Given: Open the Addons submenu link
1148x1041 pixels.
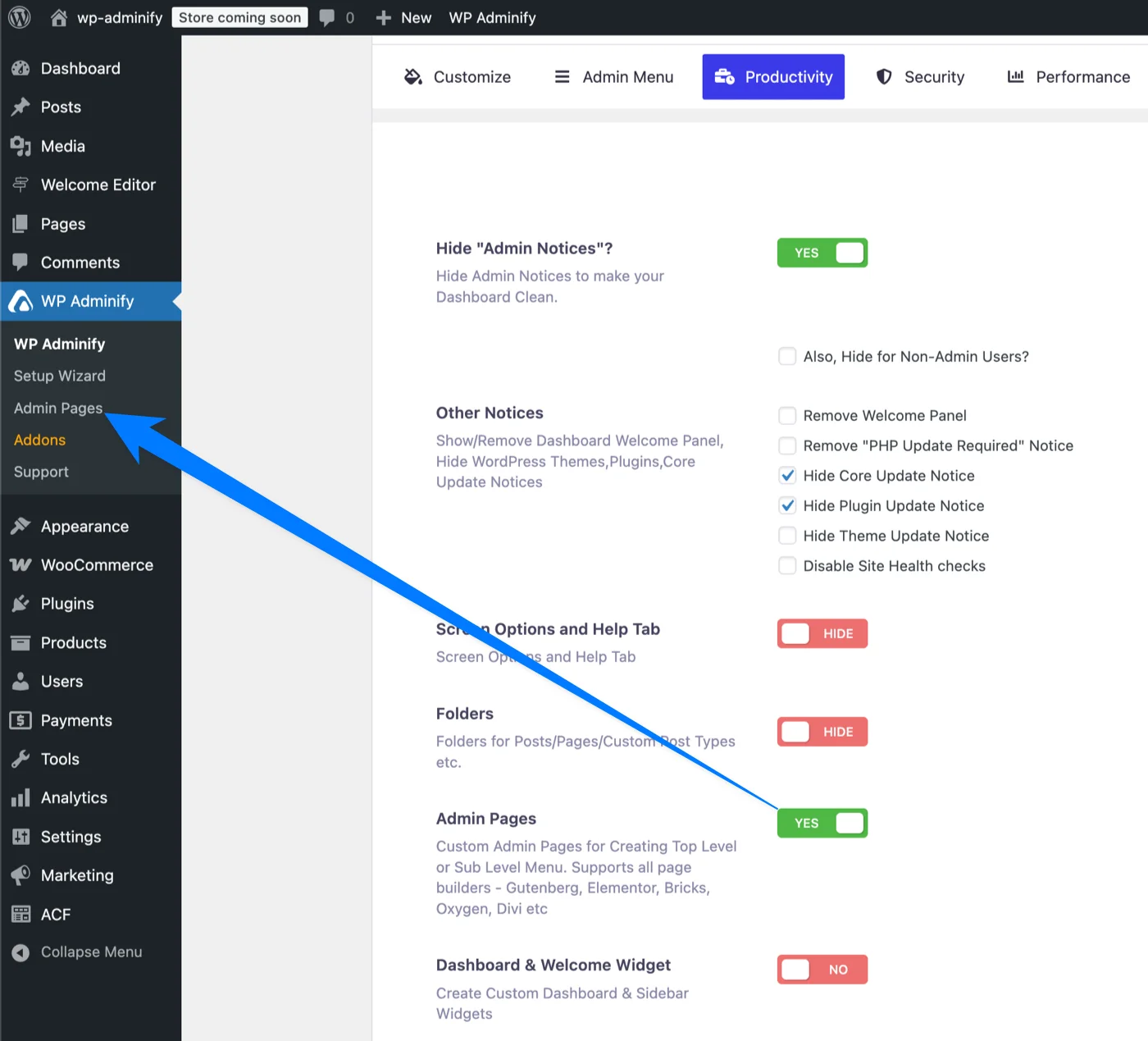Looking at the screenshot, I should click(39, 440).
